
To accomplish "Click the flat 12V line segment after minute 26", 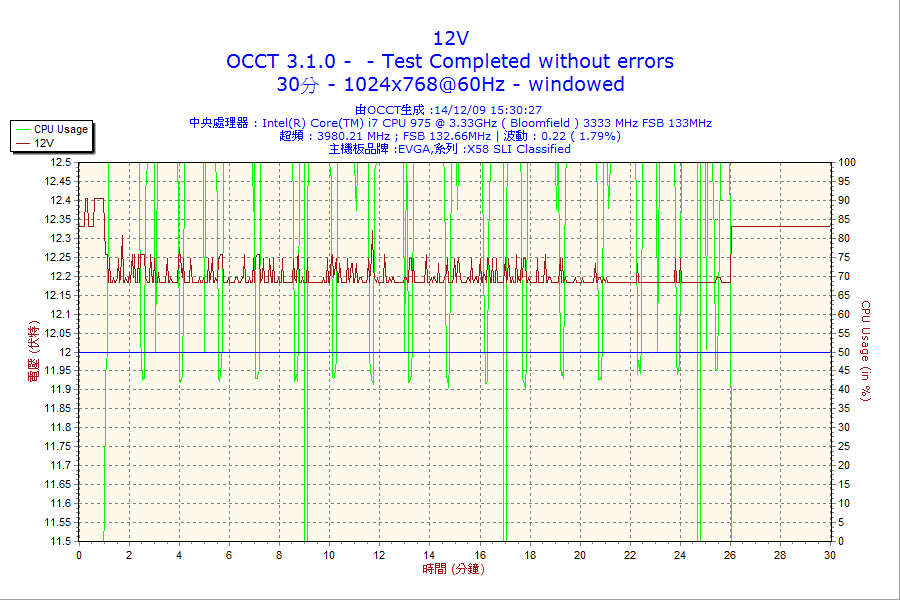I will [x=781, y=226].
